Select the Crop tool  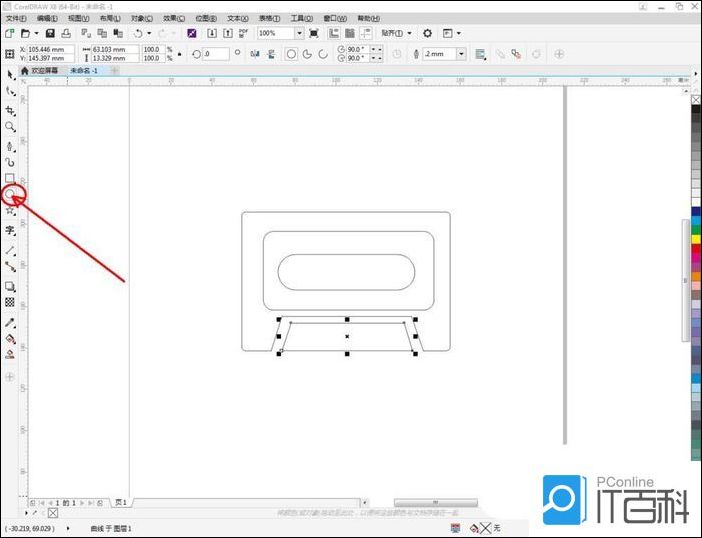point(11,110)
